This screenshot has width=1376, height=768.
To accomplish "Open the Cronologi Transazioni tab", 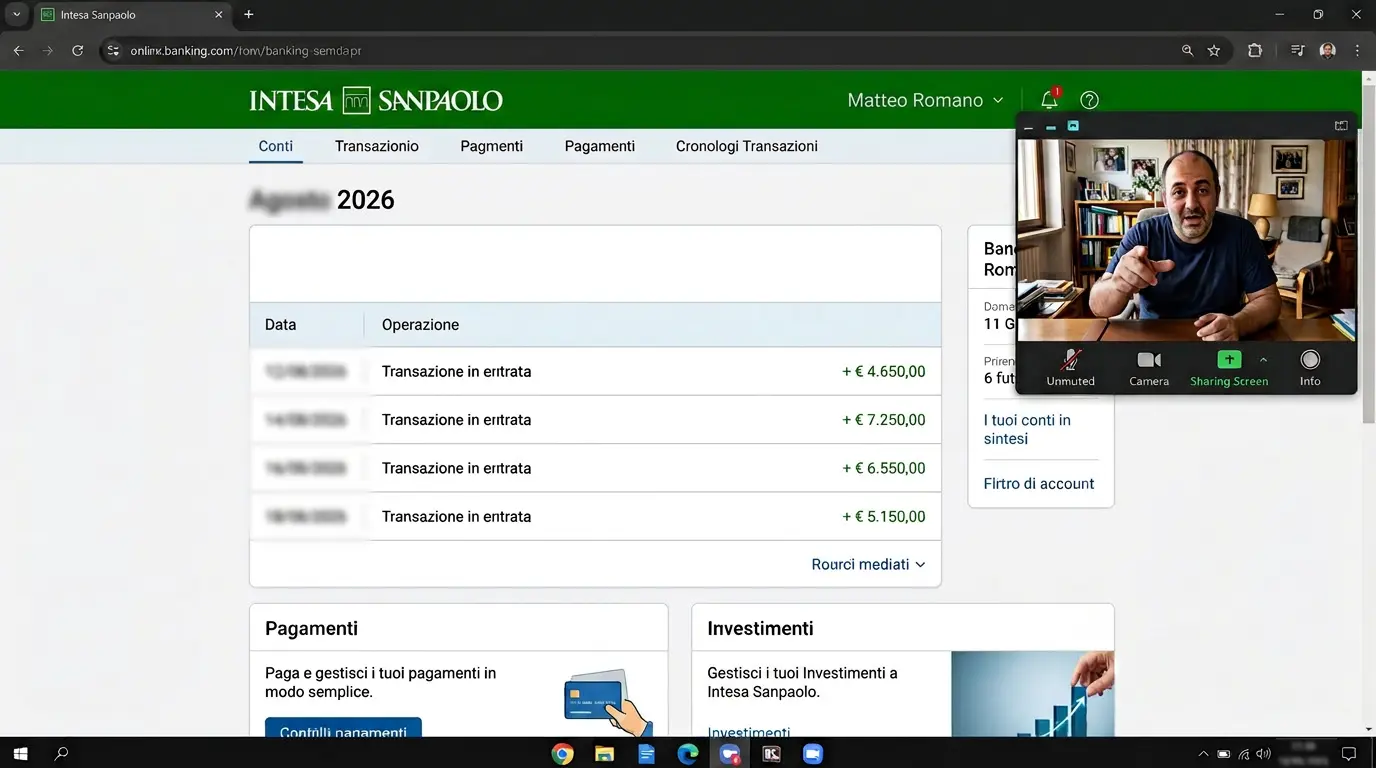I will pos(747,146).
